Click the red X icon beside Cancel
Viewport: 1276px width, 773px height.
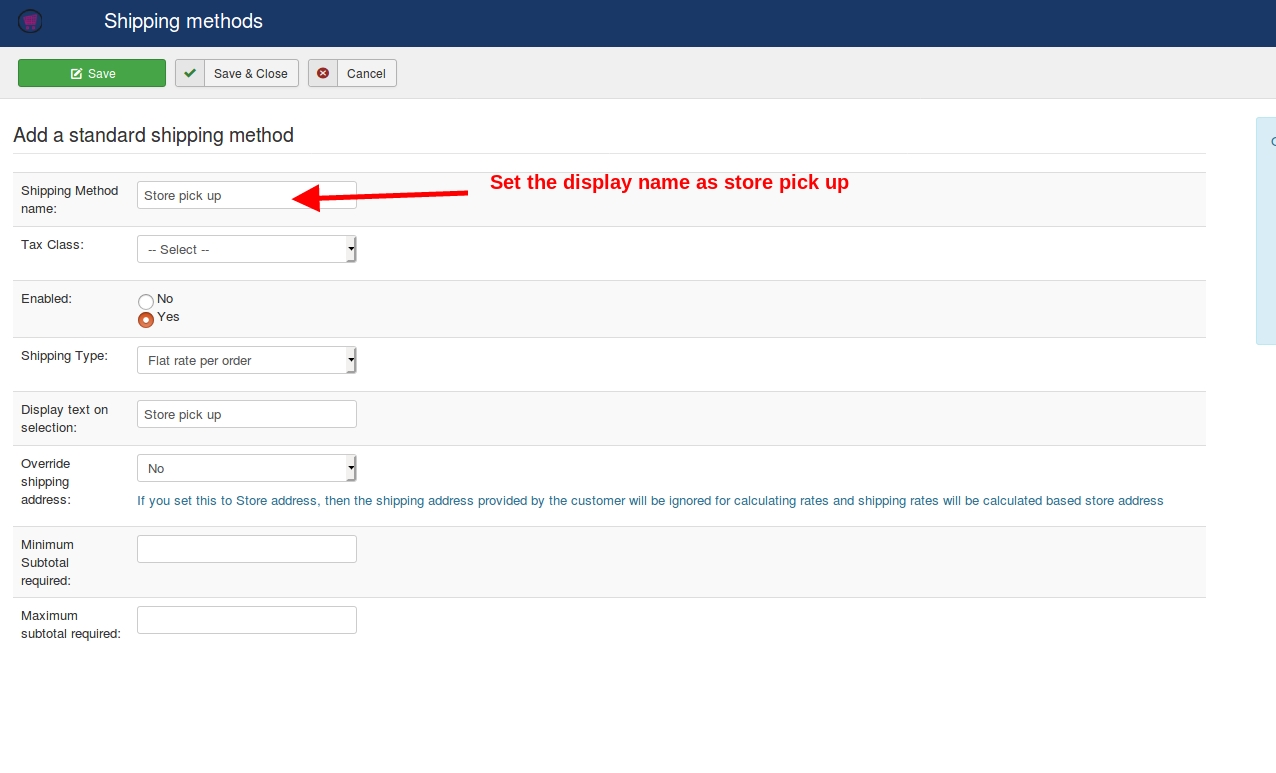coord(323,73)
